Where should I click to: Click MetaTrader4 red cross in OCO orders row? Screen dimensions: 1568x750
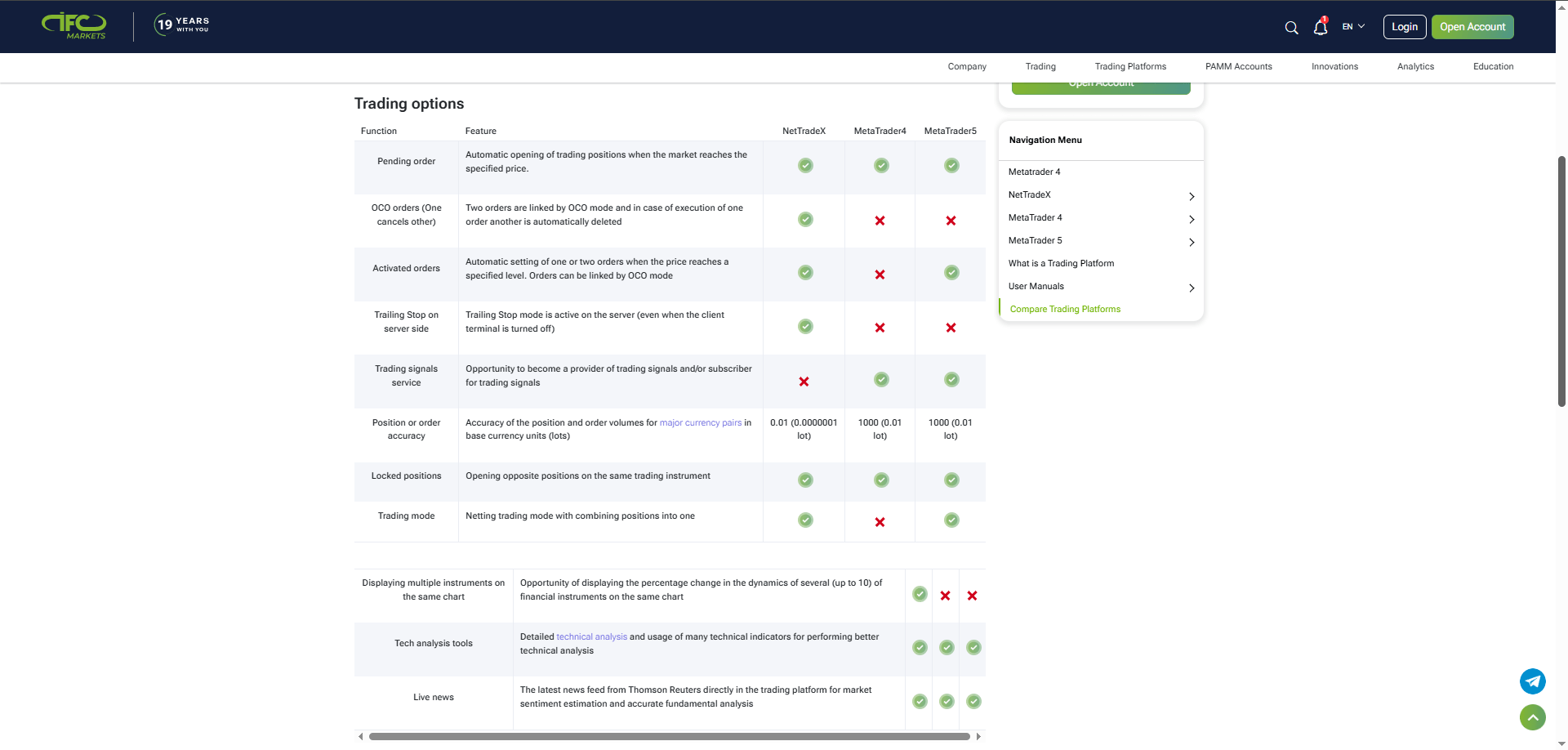880,221
